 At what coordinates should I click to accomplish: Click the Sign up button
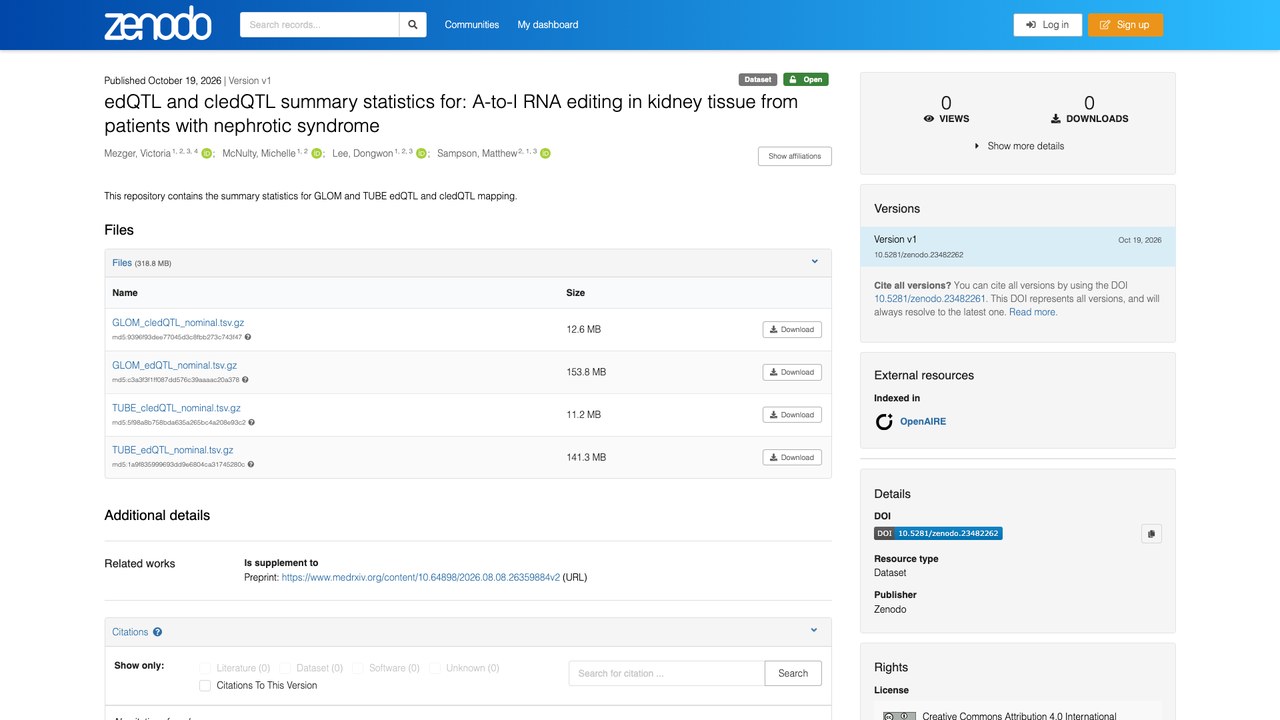pos(1125,25)
